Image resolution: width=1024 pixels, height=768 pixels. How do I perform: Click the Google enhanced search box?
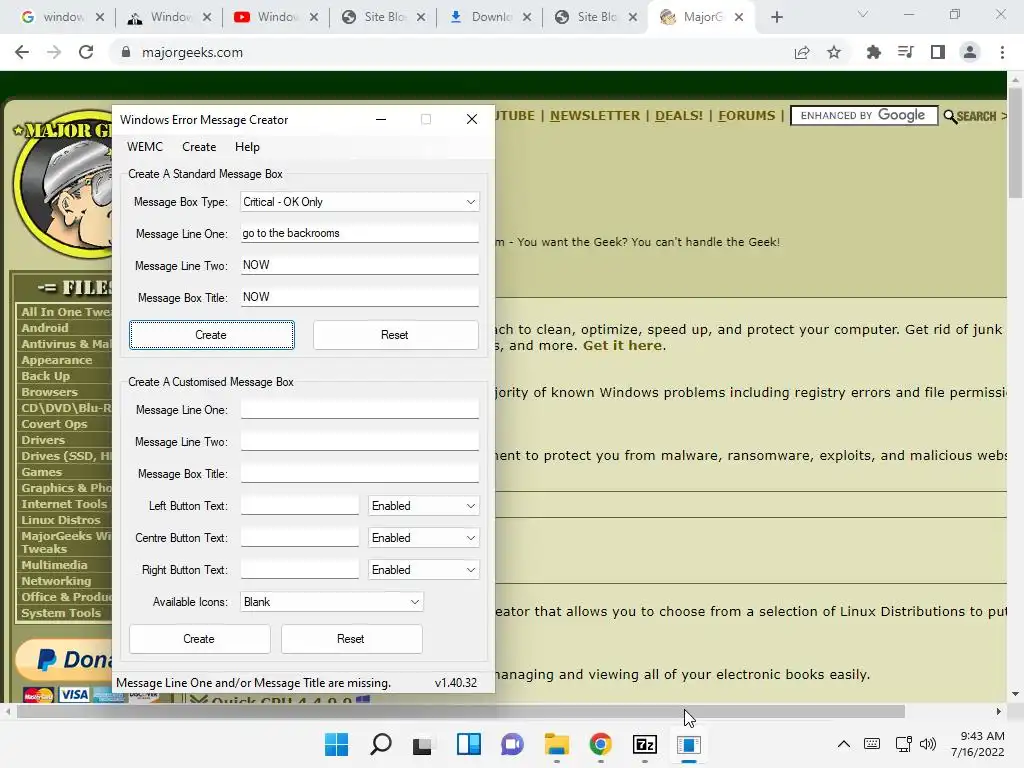coord(864,116)
